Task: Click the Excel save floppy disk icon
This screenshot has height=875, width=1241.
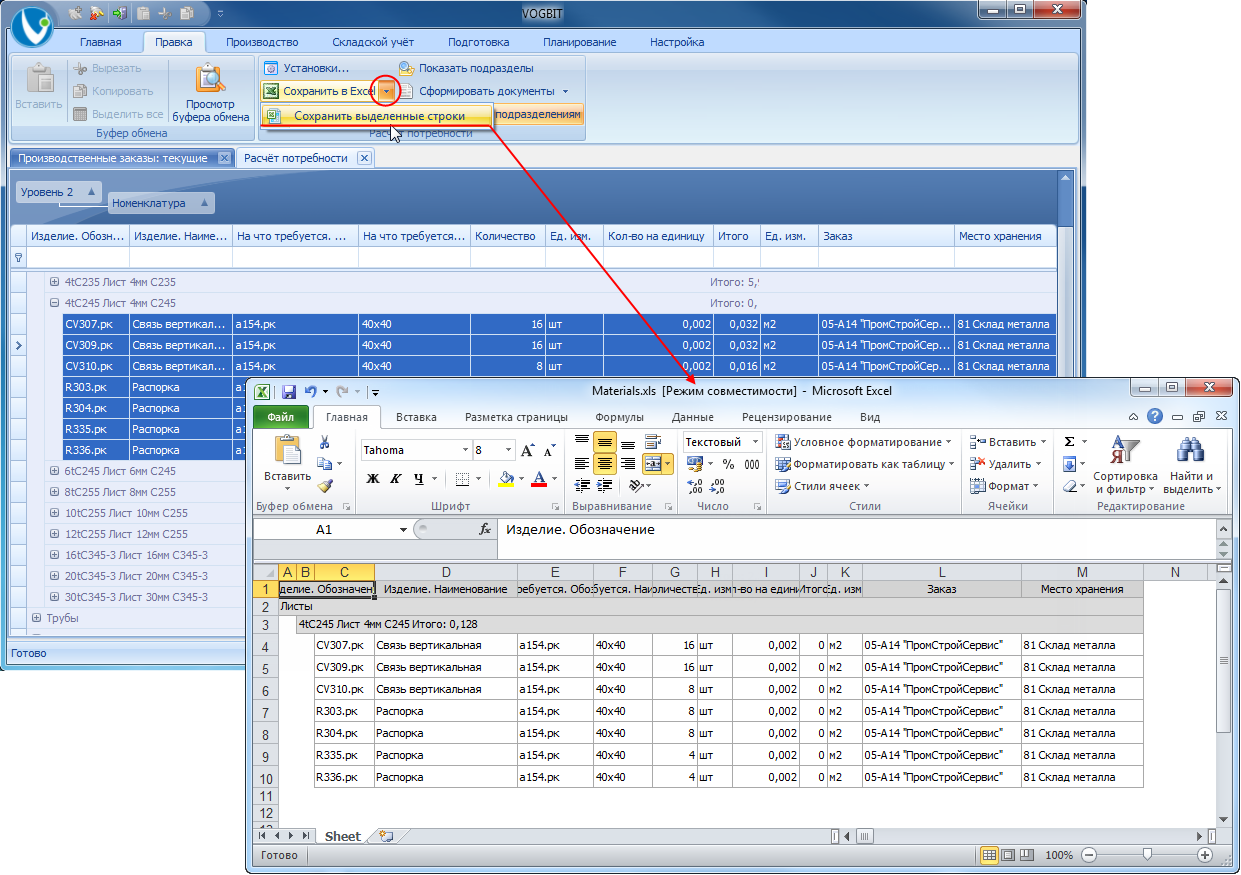Action: coord(289,392)
